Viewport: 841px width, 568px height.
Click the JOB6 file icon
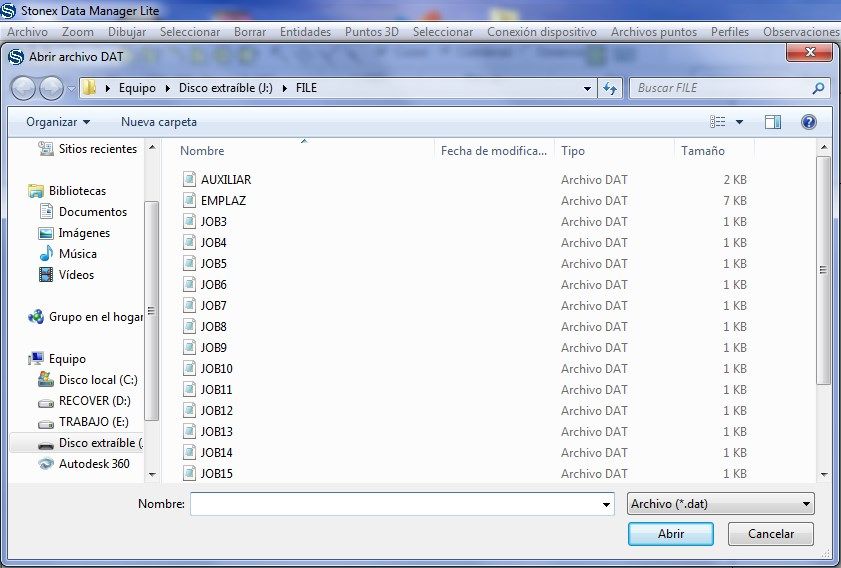pyautogui.click(x=189, y=284)
